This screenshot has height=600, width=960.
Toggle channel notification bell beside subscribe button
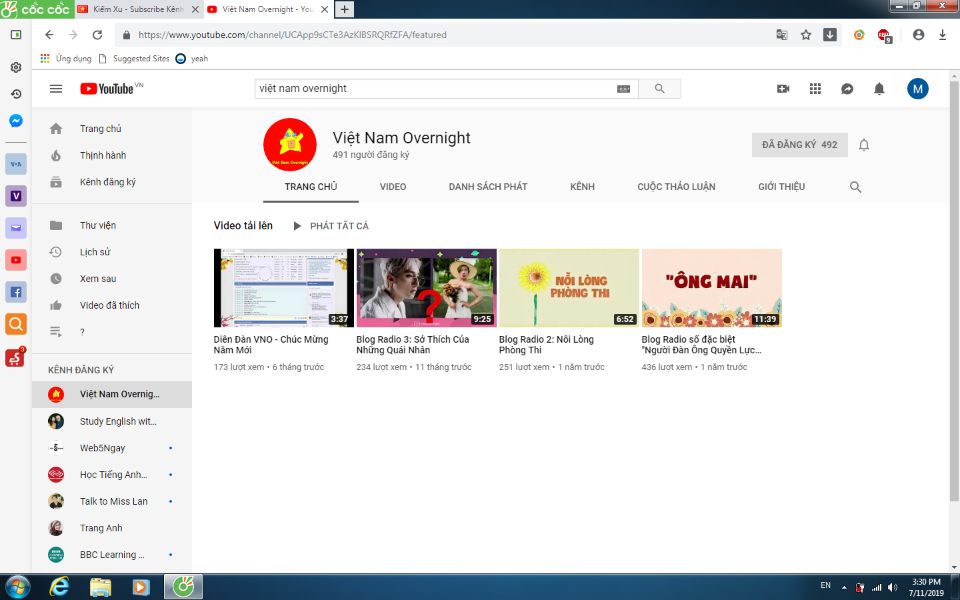click(864, 145)
